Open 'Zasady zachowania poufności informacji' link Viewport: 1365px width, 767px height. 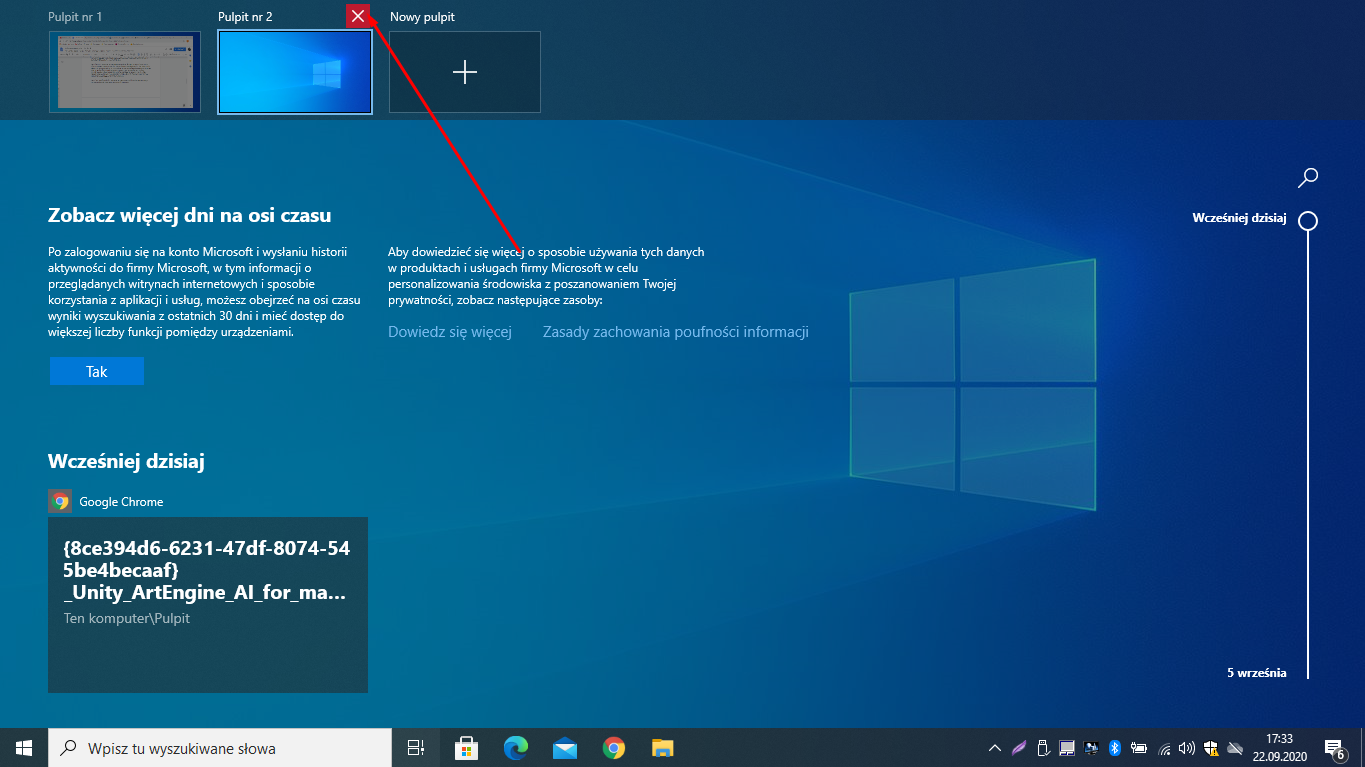click(675, 332)
